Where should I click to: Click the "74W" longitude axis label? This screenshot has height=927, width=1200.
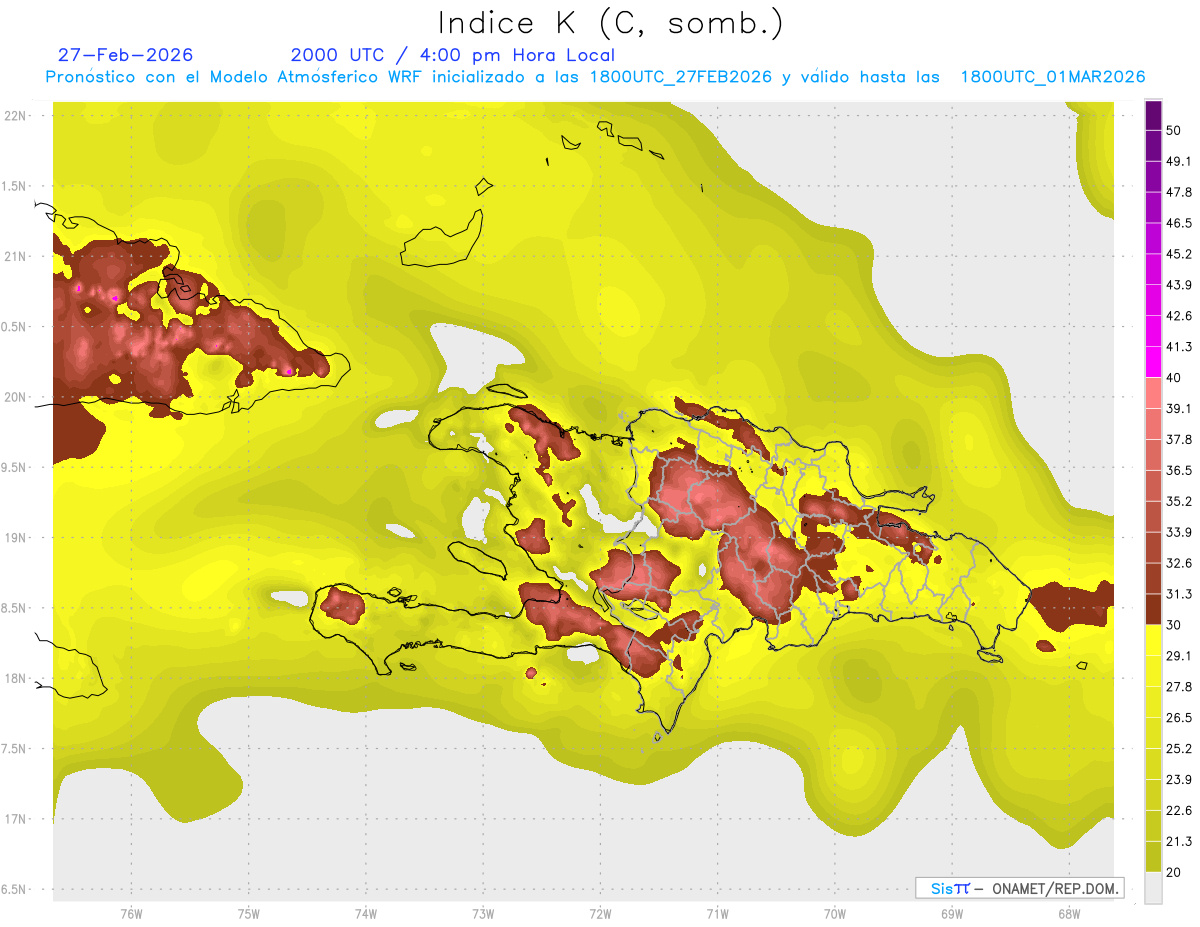click(365, 914)
